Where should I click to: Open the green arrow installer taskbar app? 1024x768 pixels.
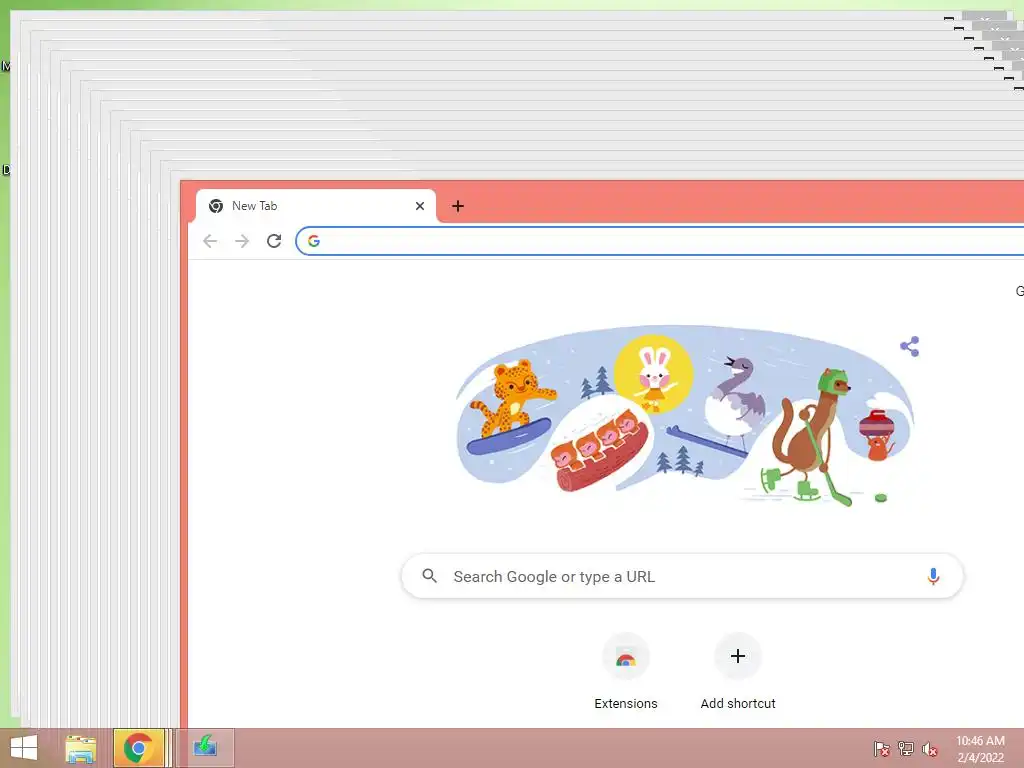(205, 748)
